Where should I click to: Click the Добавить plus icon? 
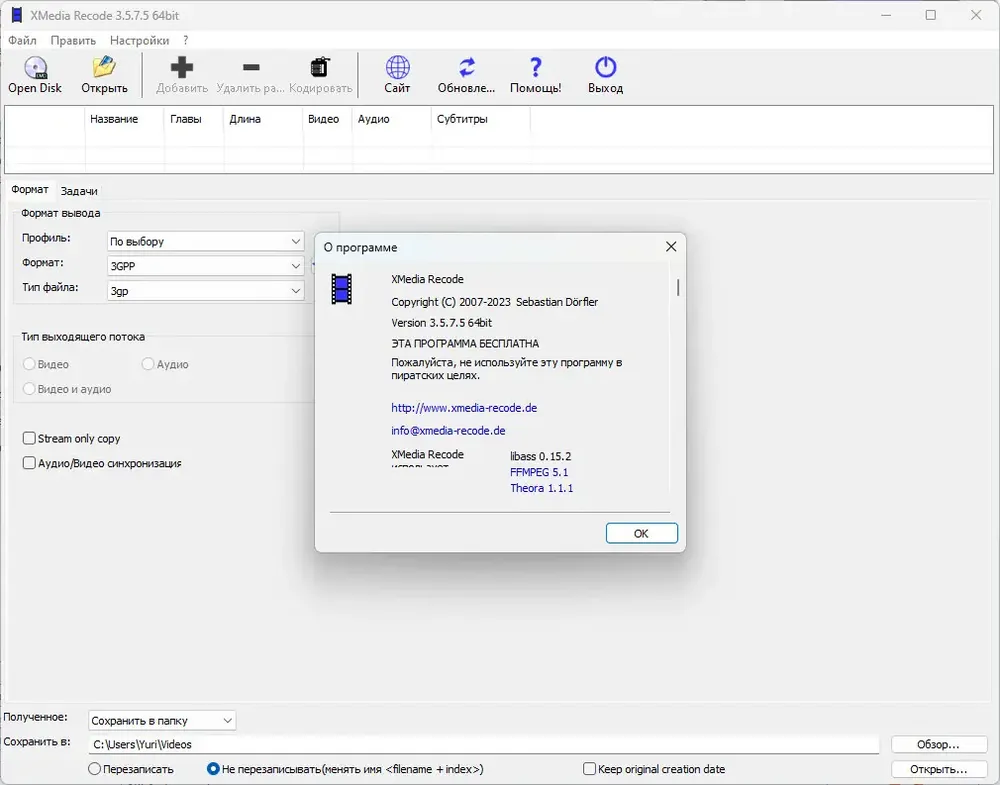tap(182, 67)
